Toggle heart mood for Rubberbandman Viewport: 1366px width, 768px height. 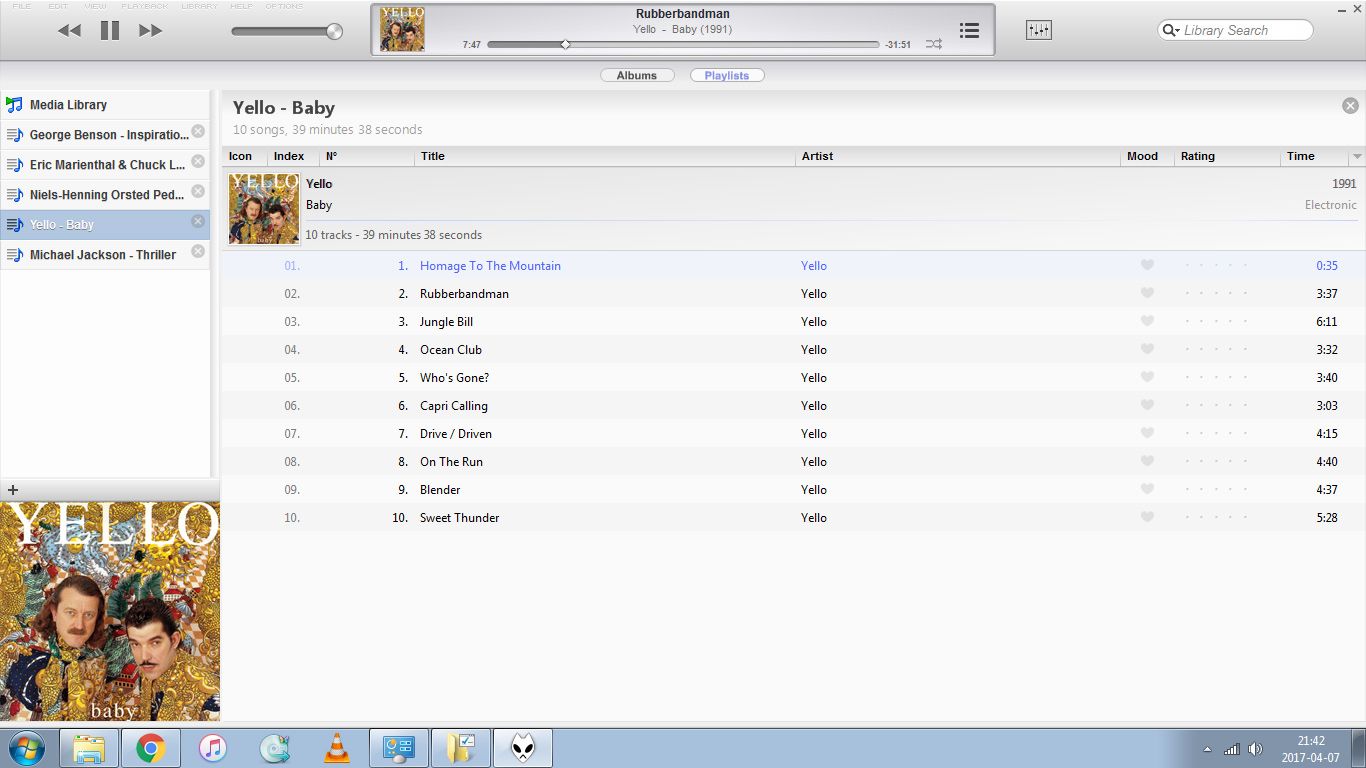point(1147,293)
